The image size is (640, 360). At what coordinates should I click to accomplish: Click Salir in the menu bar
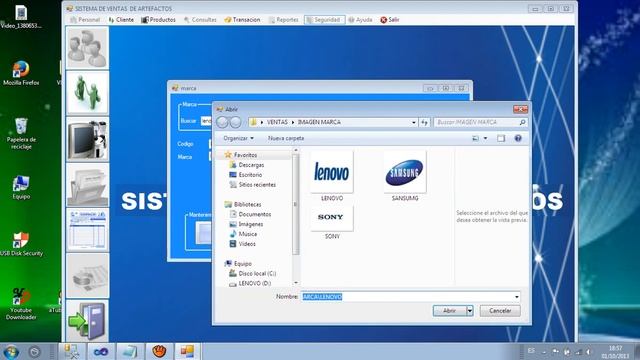pos(390,20)
